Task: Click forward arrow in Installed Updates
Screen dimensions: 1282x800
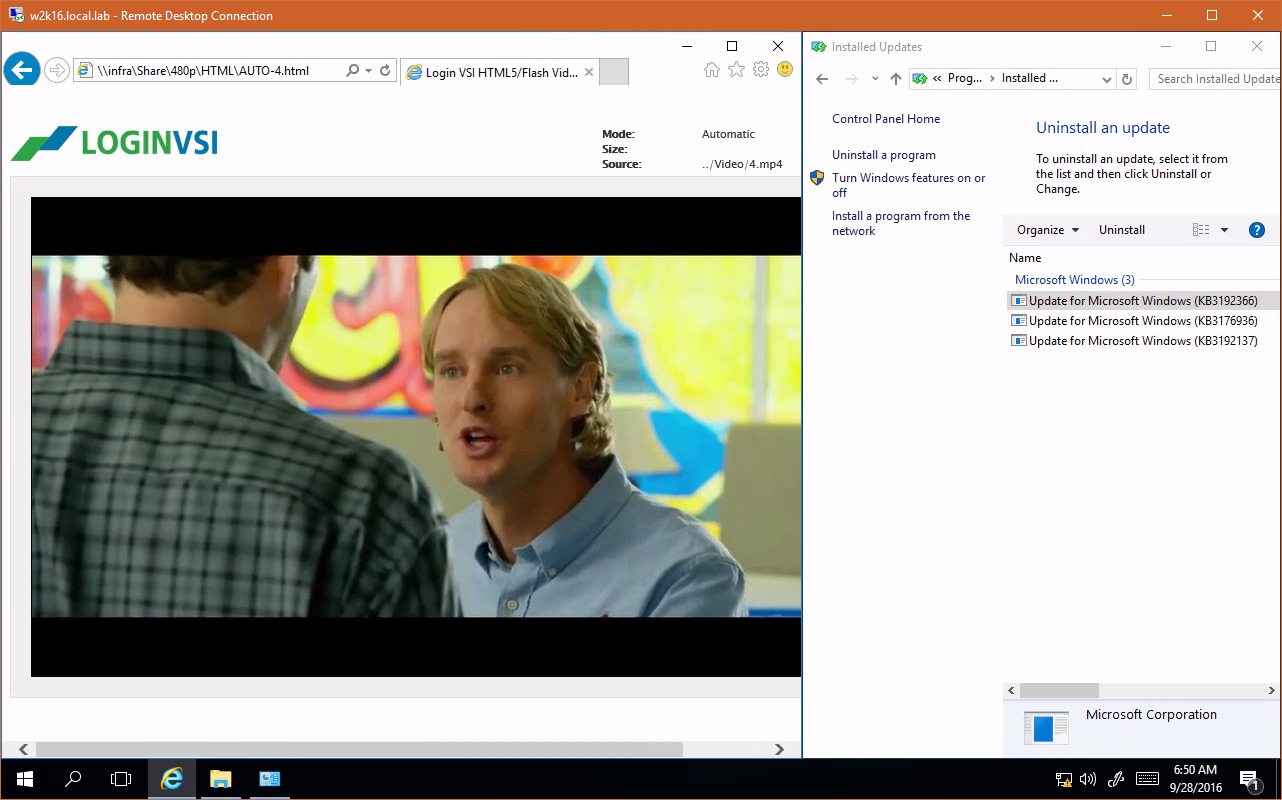Action: point(852,79)
